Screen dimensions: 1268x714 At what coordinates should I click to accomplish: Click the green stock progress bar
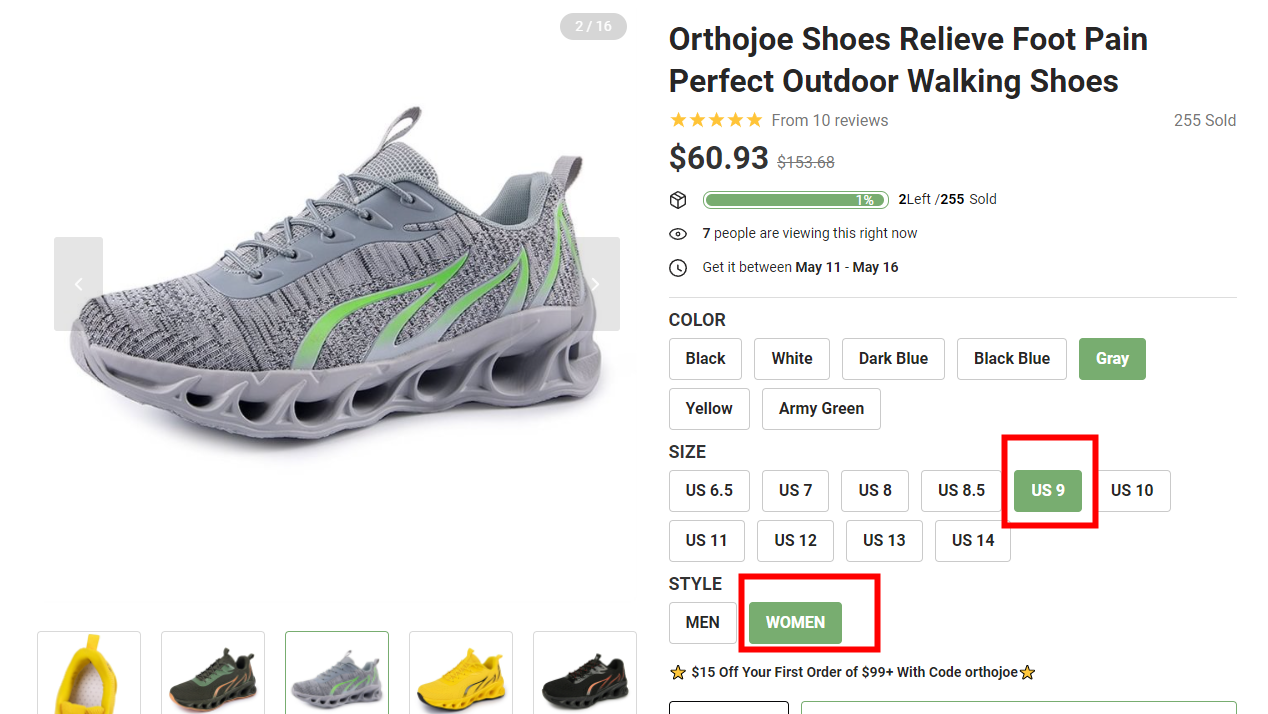pyautogui.click(x=795, y=200)
